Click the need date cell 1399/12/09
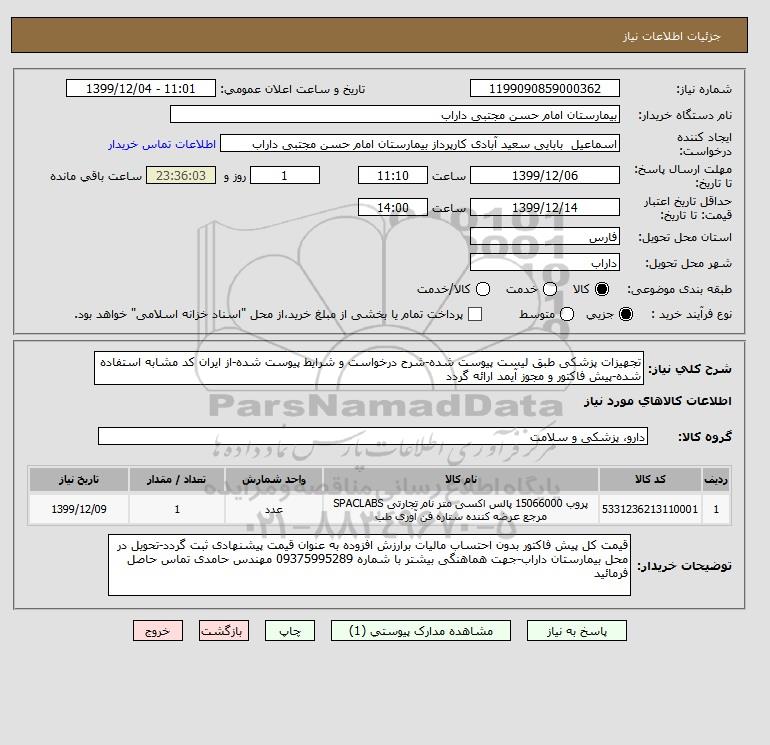The width and height of the screenshot is (770, 745). [x=79, y=509]
